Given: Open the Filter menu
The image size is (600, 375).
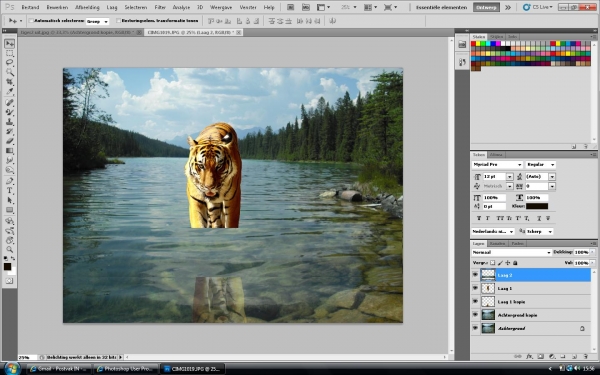Looking at the screenshot, I should click(160, 7).
